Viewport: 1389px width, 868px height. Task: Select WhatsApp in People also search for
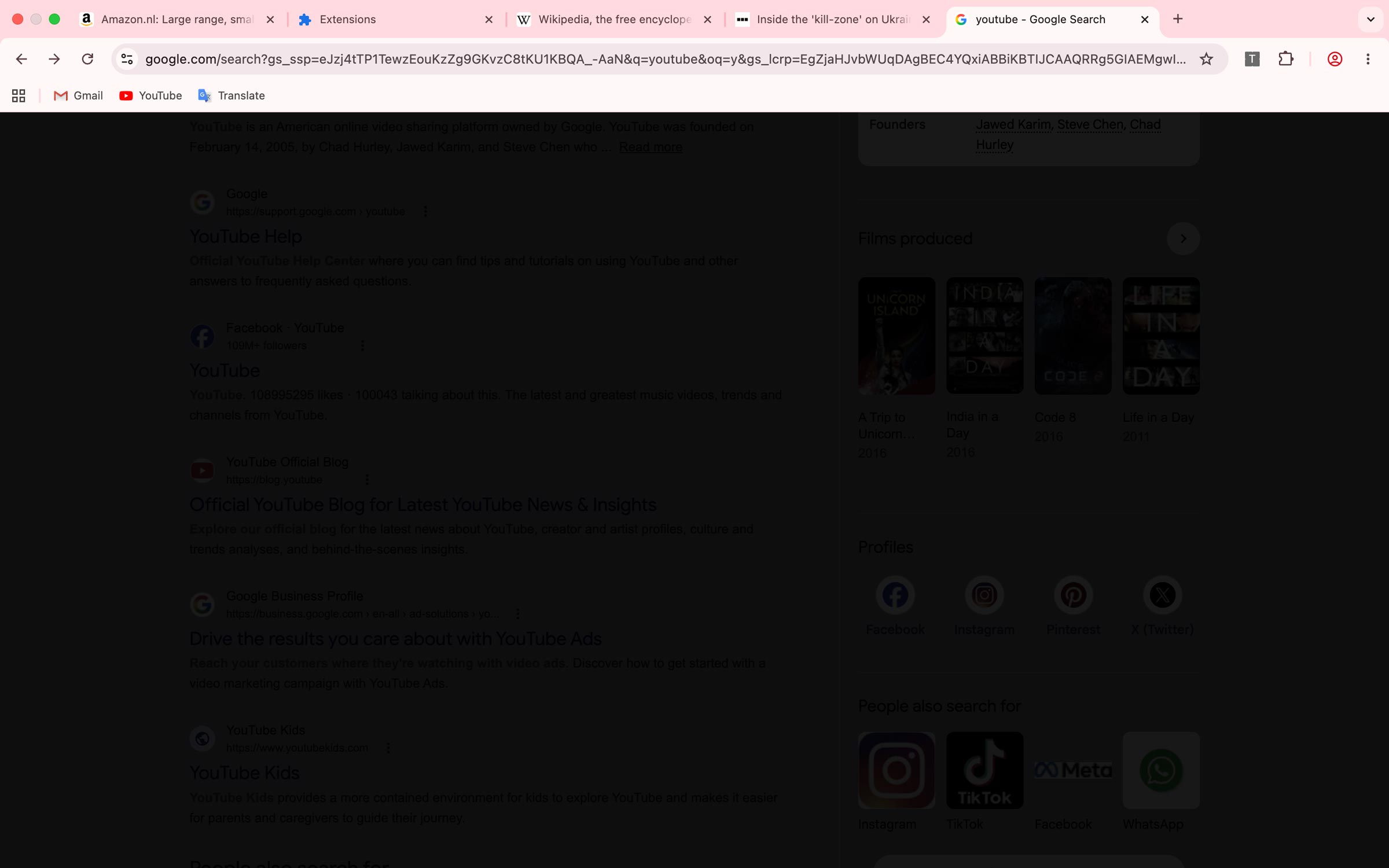point(1161,770)
